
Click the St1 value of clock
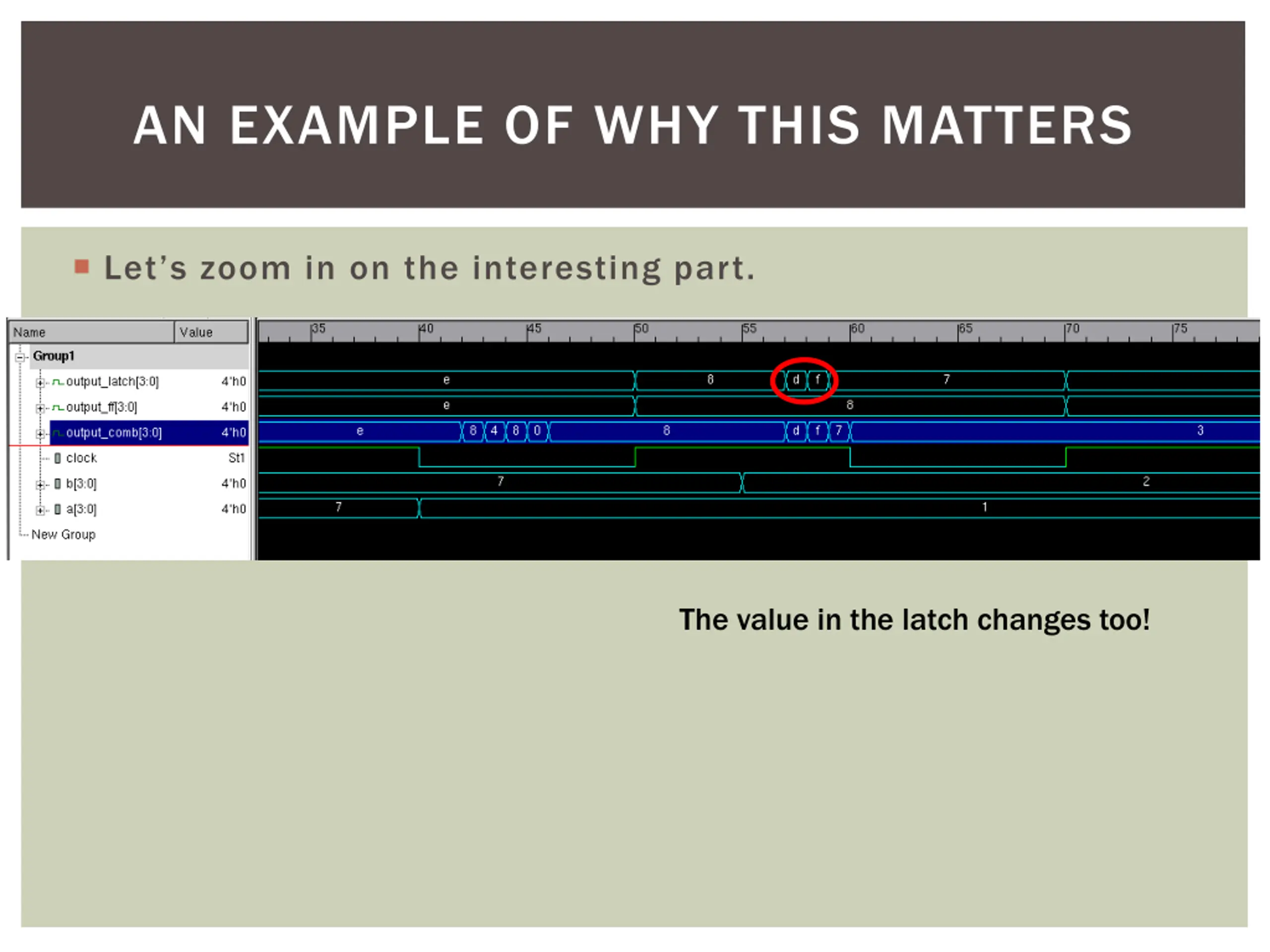point(237,458)
